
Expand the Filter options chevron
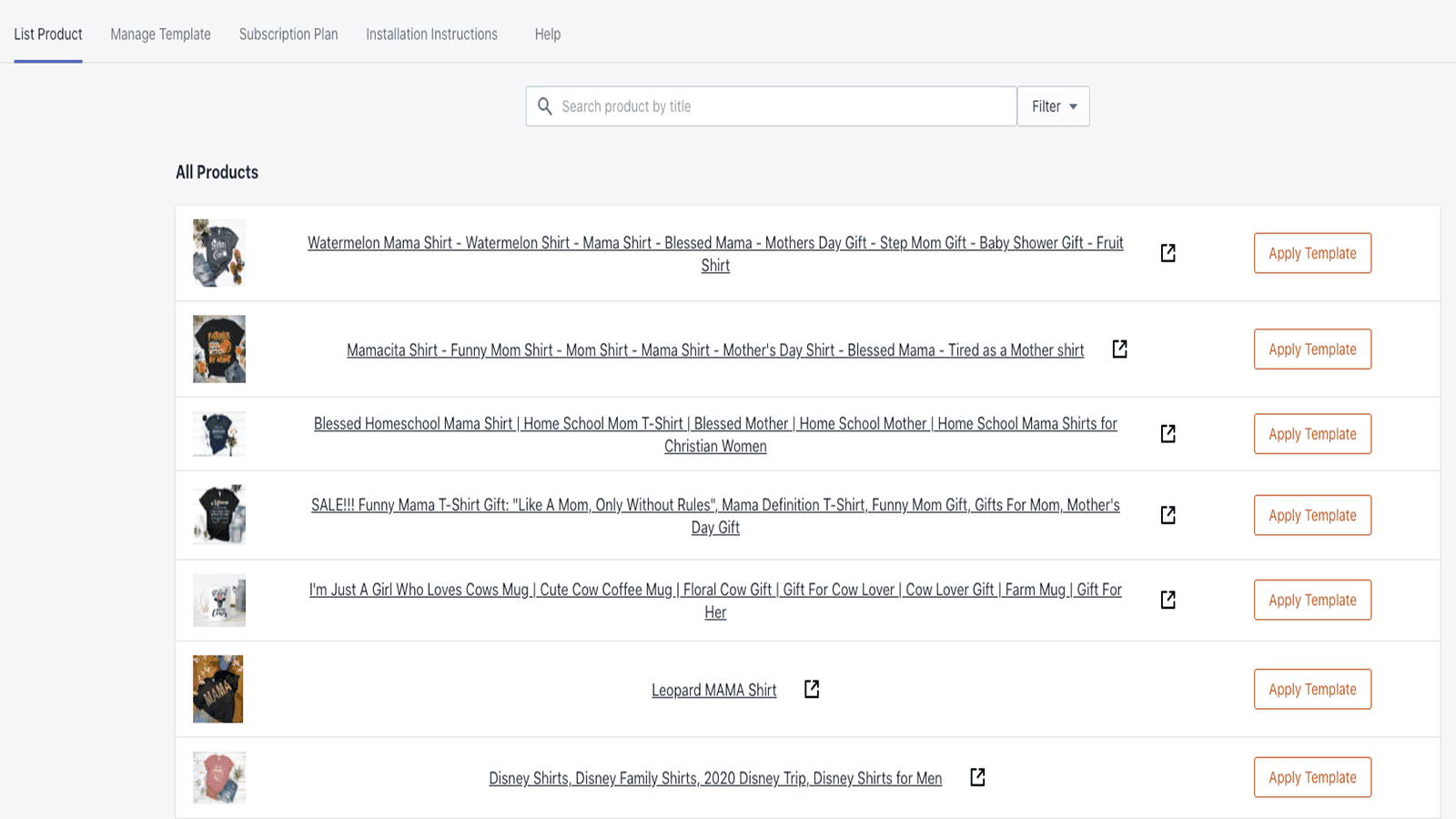click(1074, 106)
